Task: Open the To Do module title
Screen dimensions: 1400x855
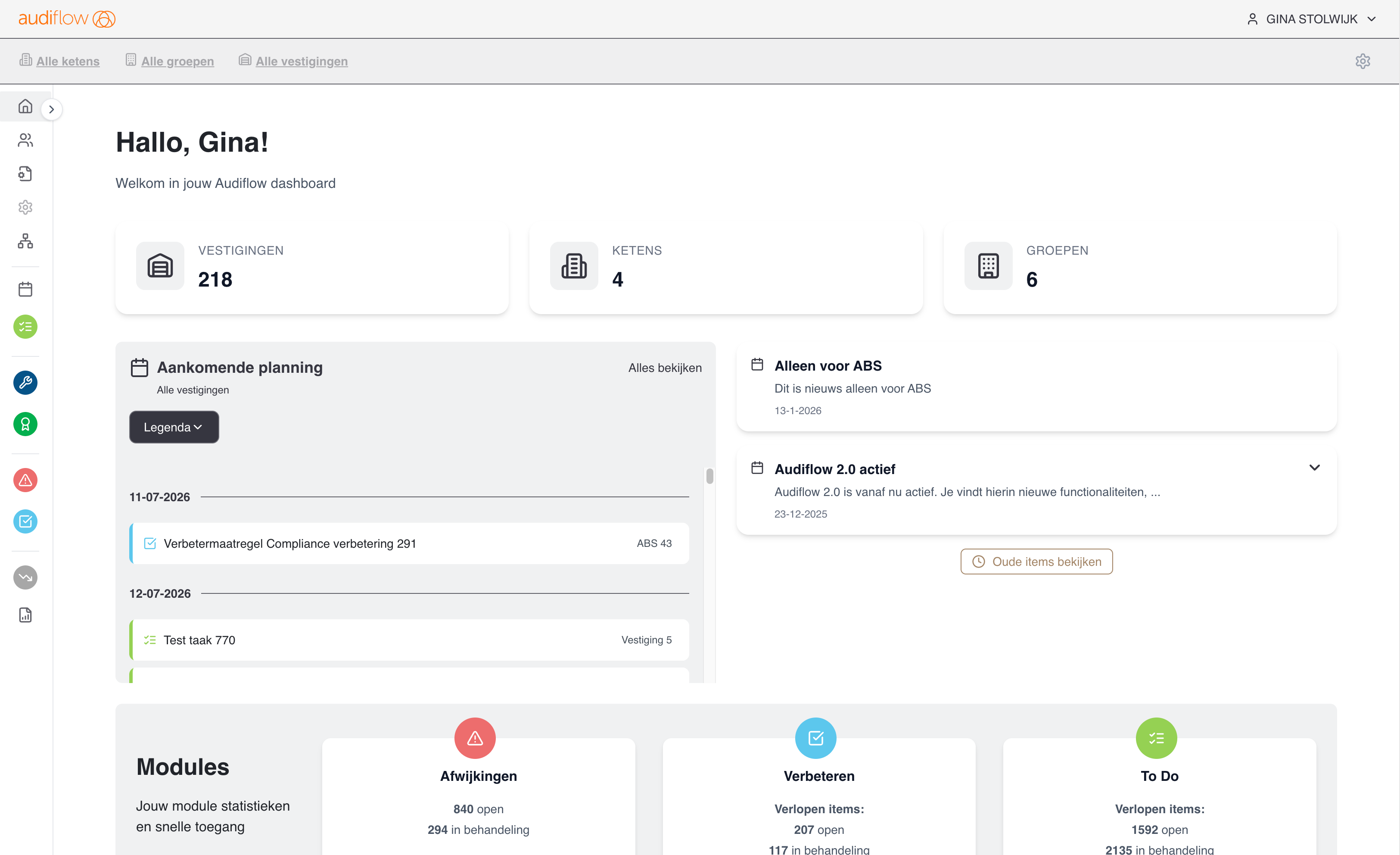Action: point(1160,776)
